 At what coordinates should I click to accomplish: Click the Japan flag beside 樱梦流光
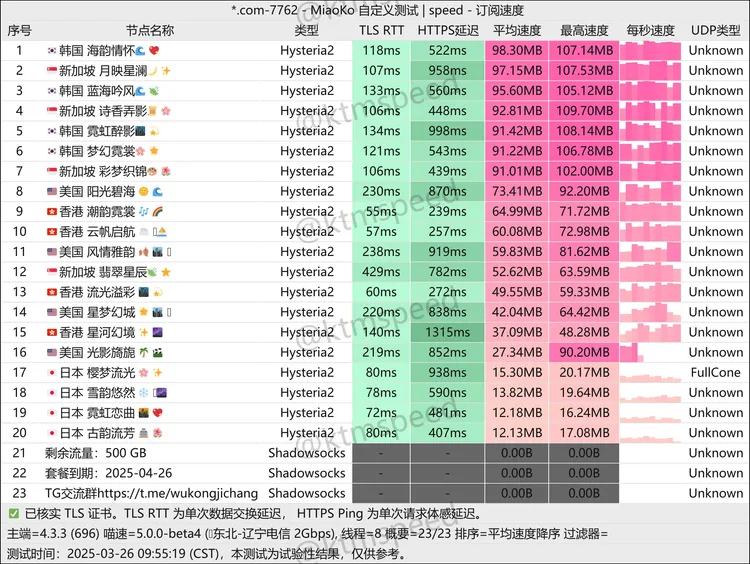click(51, 372)
